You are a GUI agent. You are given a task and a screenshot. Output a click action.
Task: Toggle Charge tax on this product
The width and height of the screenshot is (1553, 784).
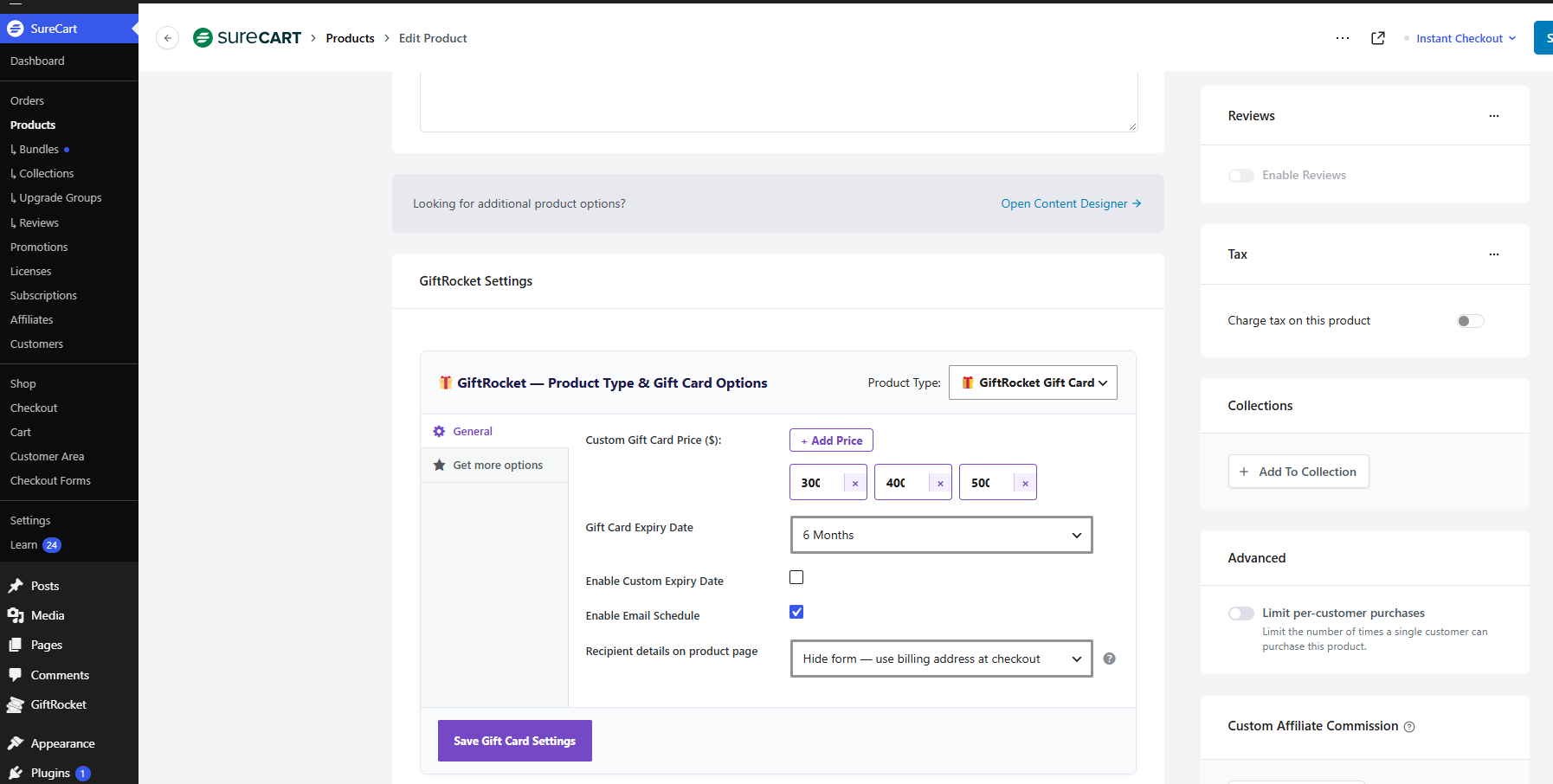tap(1471, 321)
